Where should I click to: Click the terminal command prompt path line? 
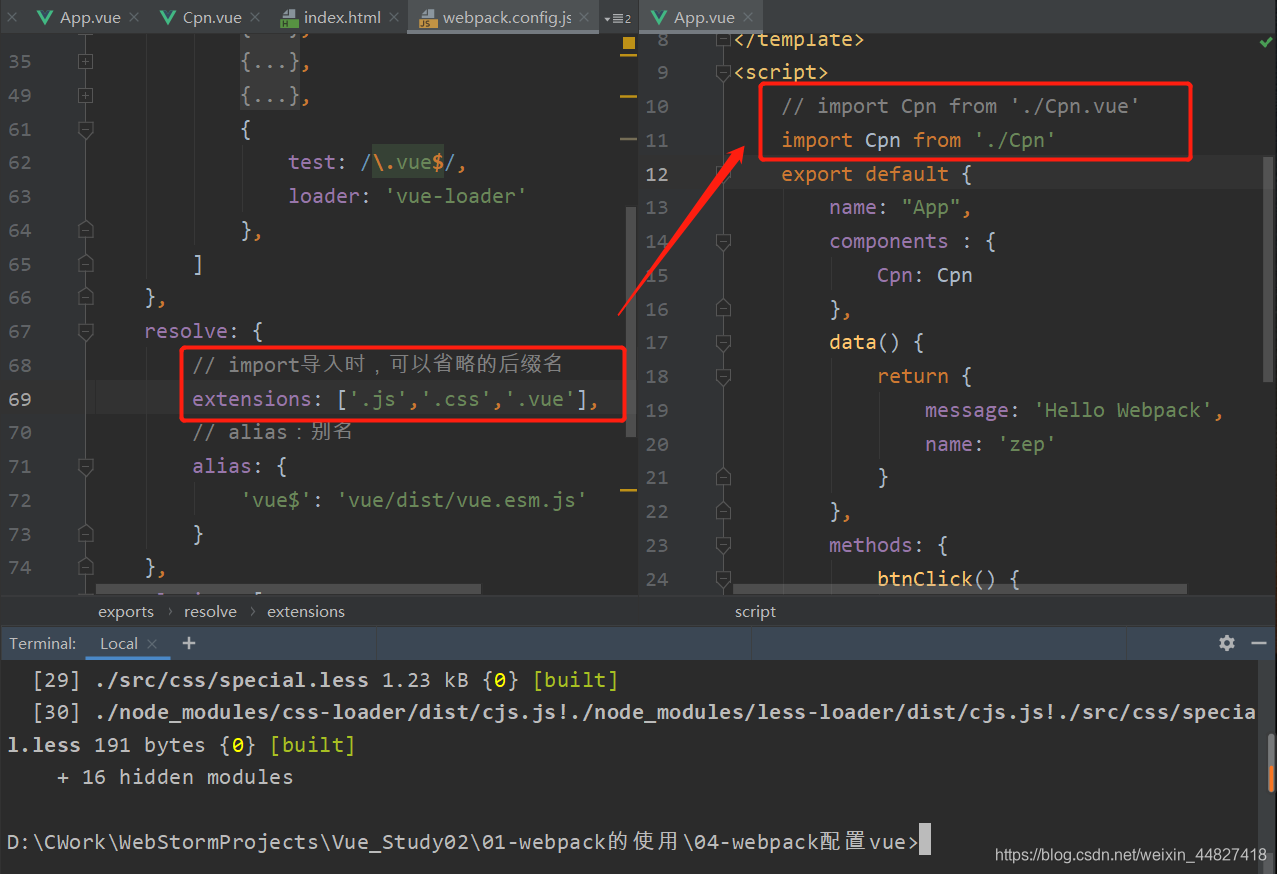tap(462, 842)
